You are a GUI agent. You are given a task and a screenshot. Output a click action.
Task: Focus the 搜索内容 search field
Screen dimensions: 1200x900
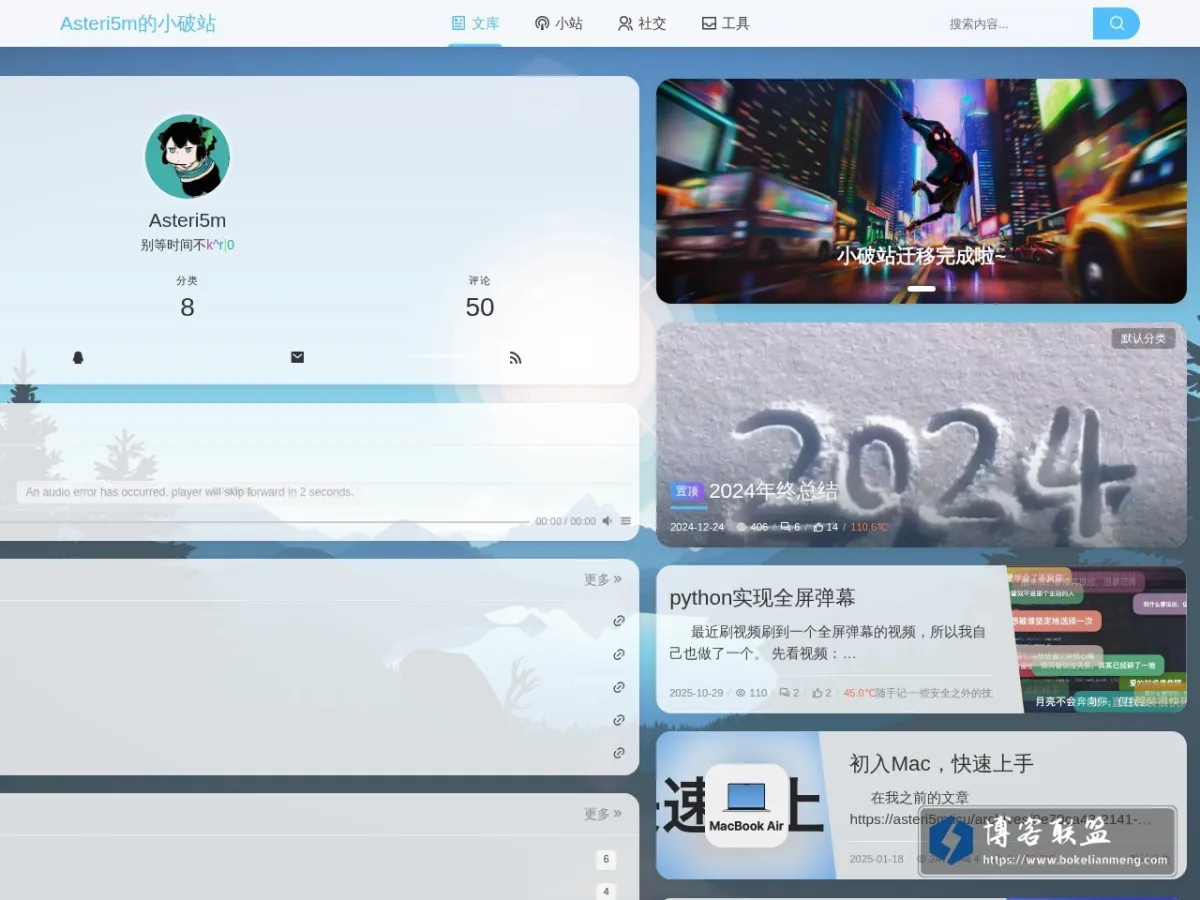tap(1015, 24)
